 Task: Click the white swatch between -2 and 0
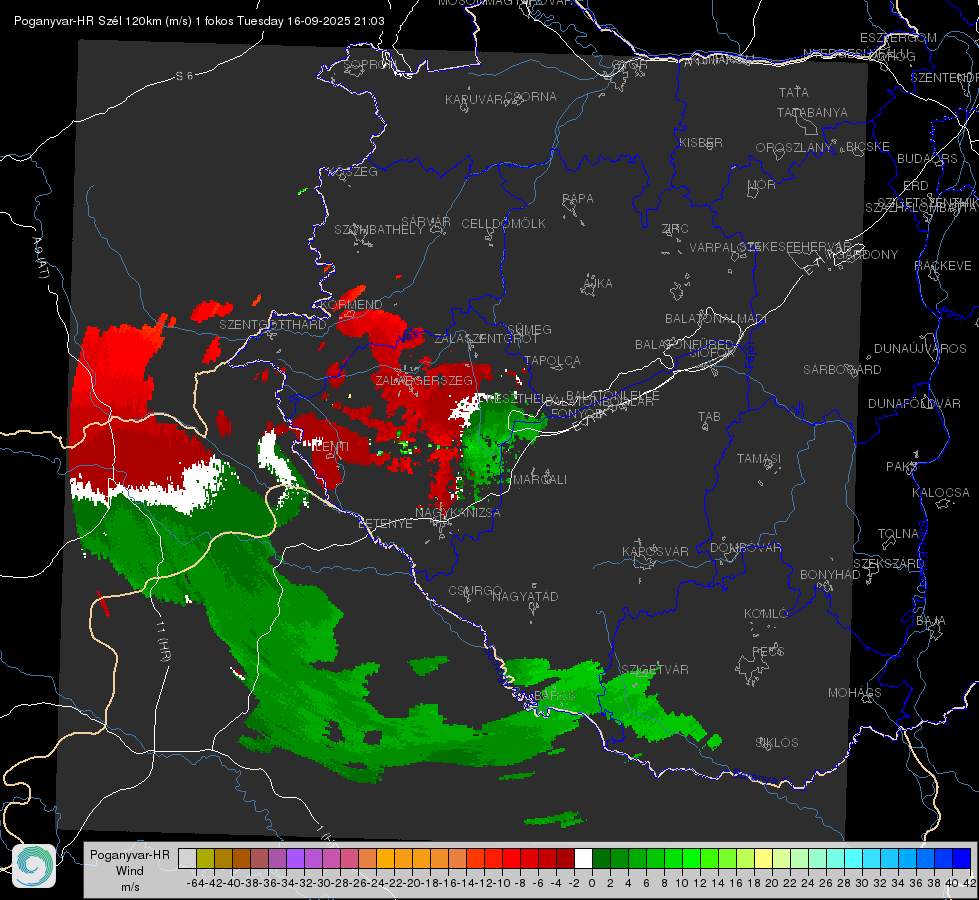point(583,858)
